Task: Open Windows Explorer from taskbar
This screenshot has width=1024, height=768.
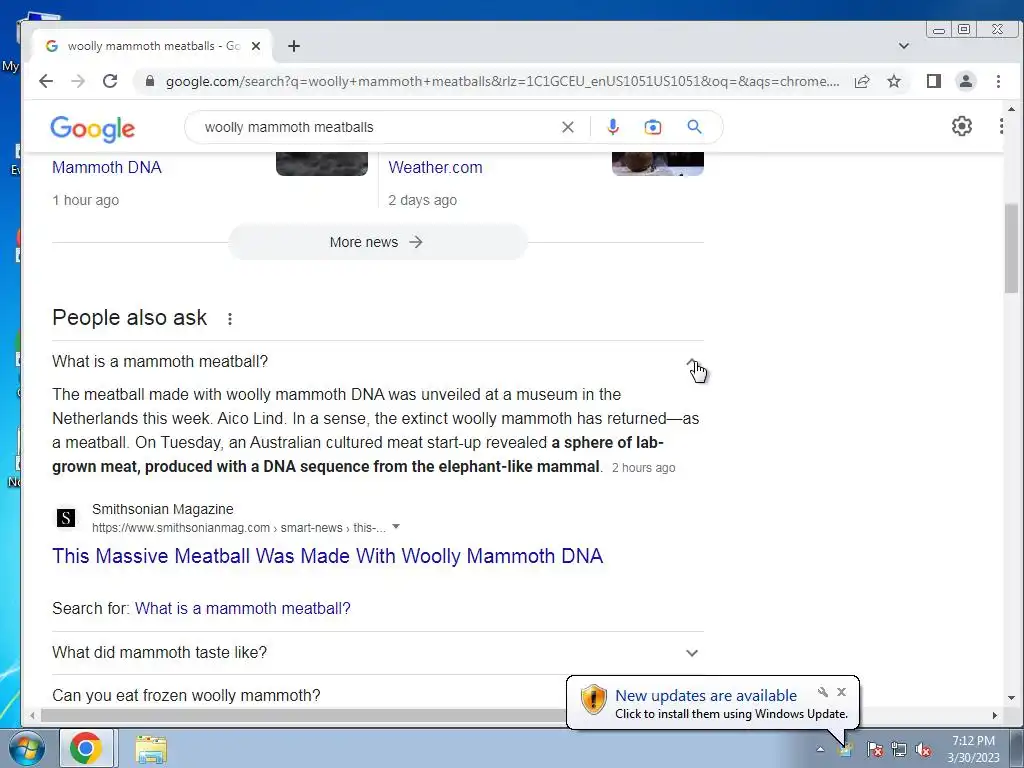Action: [151, 749]
